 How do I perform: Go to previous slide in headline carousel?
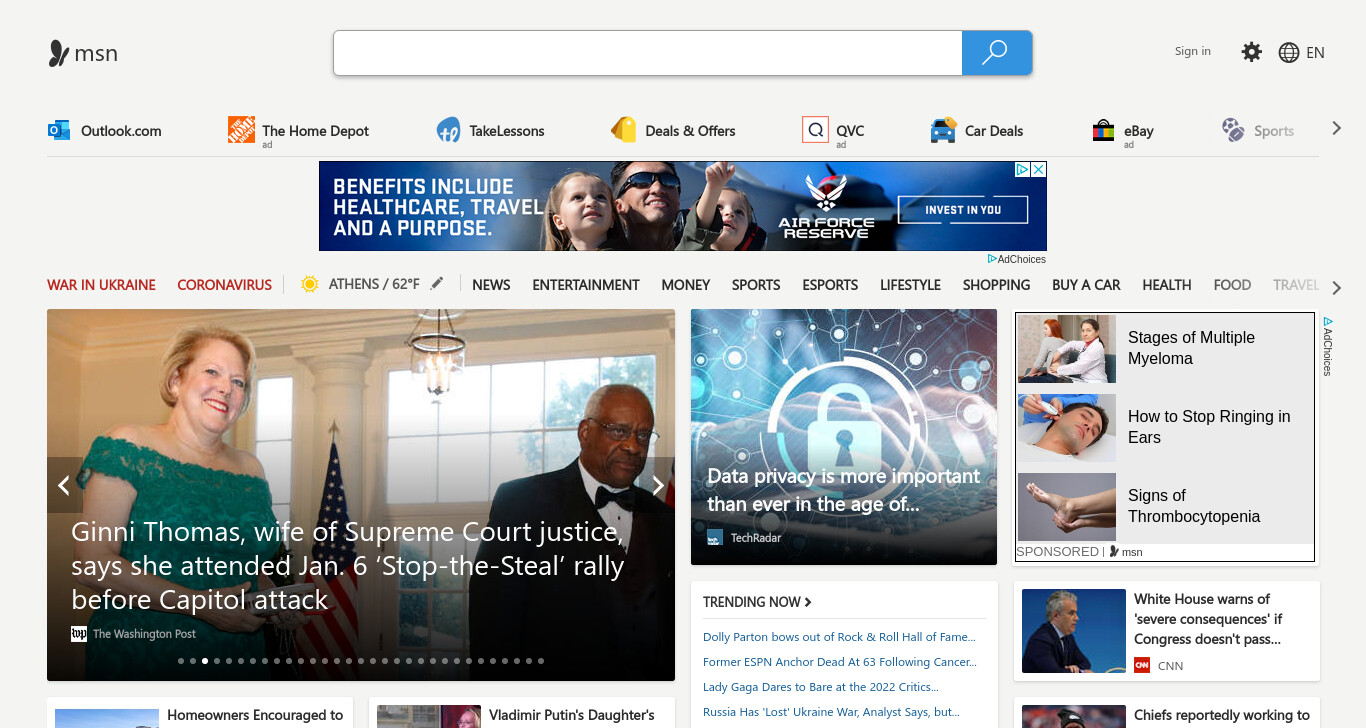(x=64, y=485)
